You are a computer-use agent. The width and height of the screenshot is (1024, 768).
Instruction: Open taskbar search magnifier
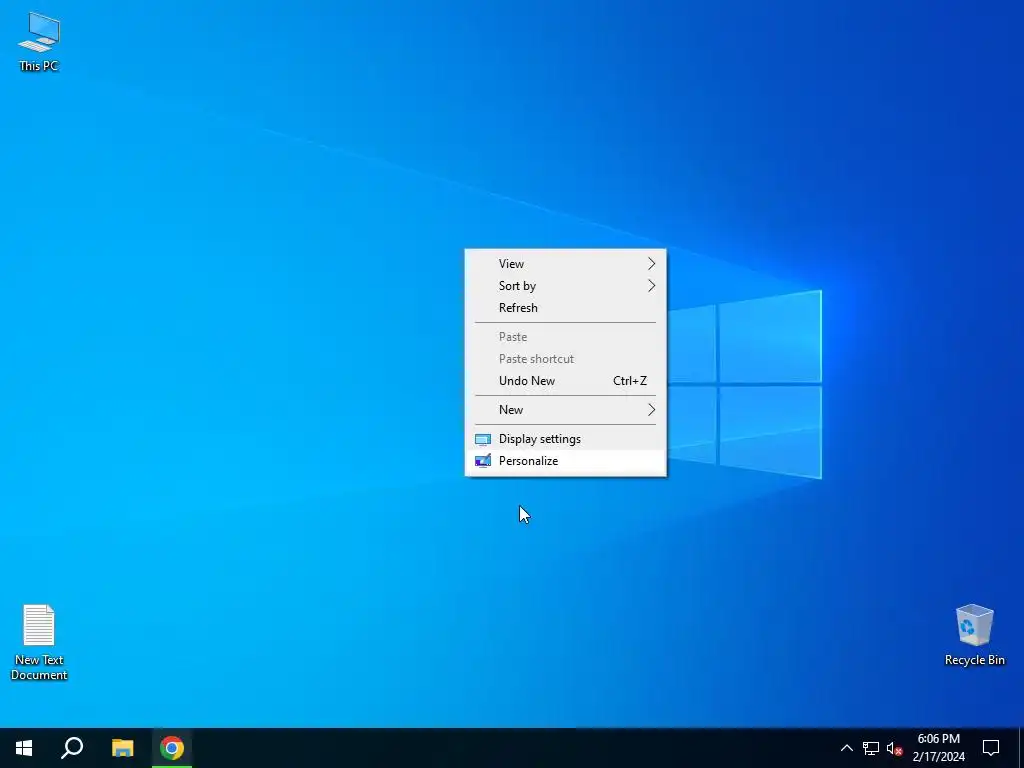click(72, 748)
